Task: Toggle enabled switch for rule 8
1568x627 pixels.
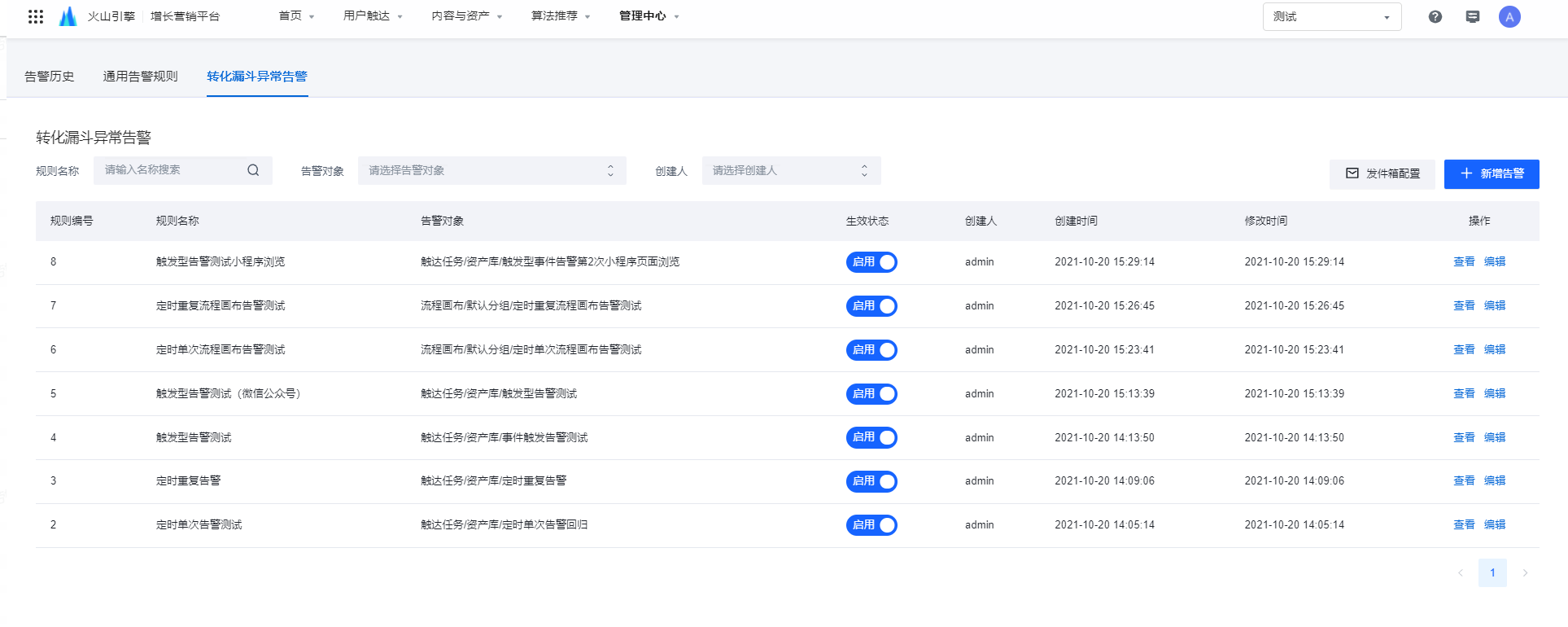Action: [871, 262]
